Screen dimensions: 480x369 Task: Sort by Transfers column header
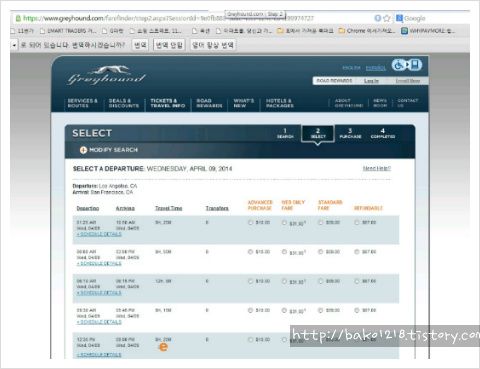pos(217,208)
